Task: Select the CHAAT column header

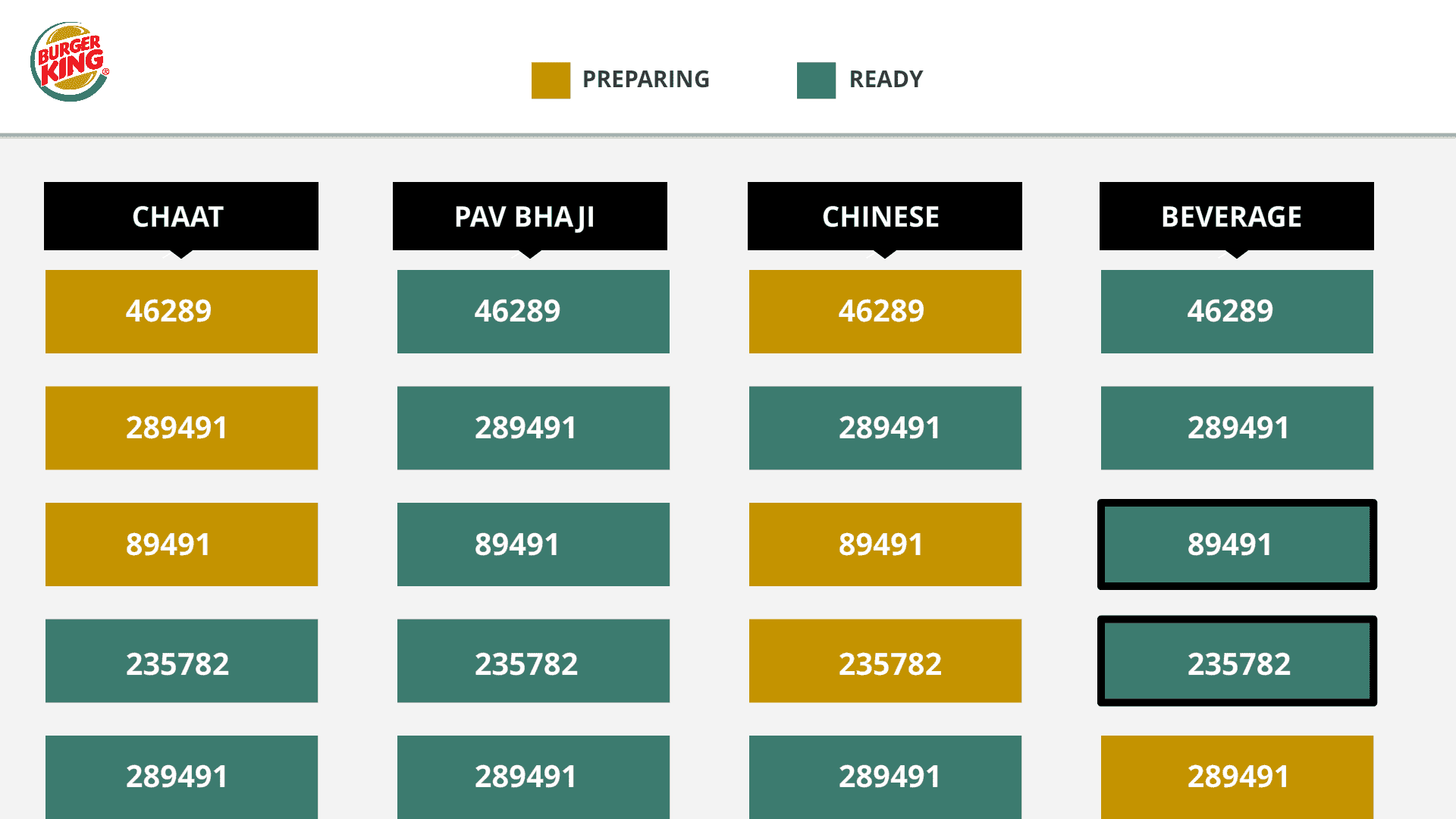Action: [180, 216]
